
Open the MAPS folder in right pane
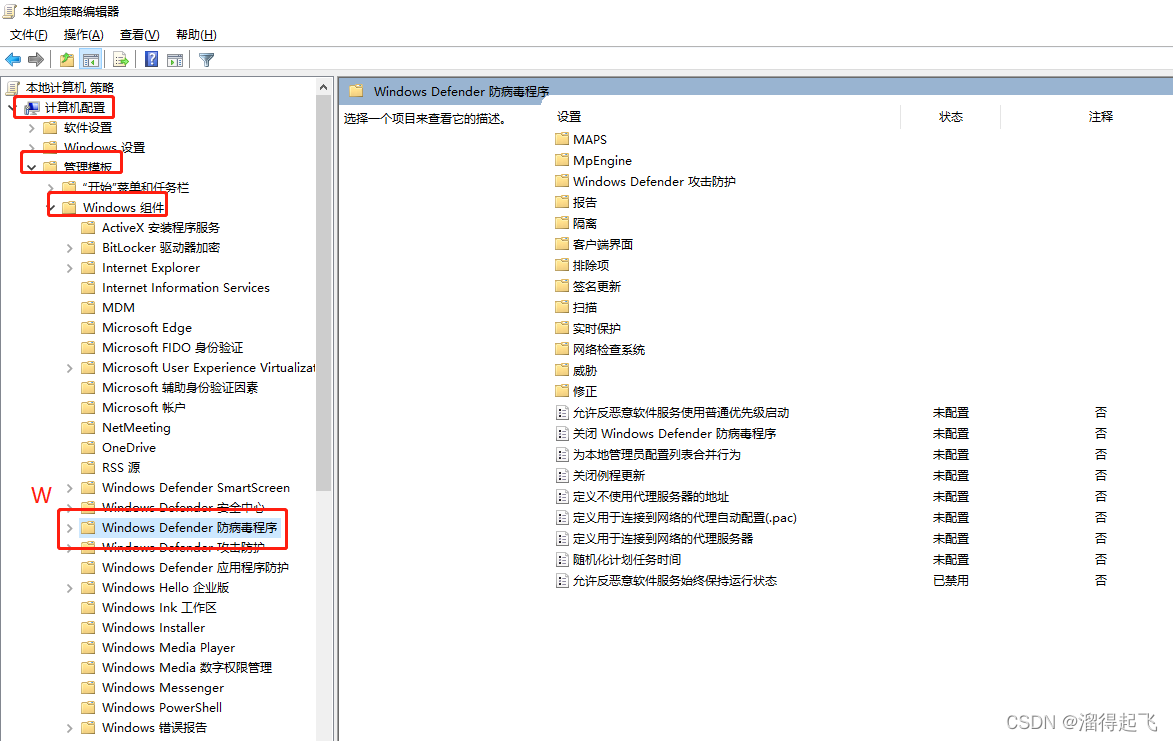tap(581, 139)
